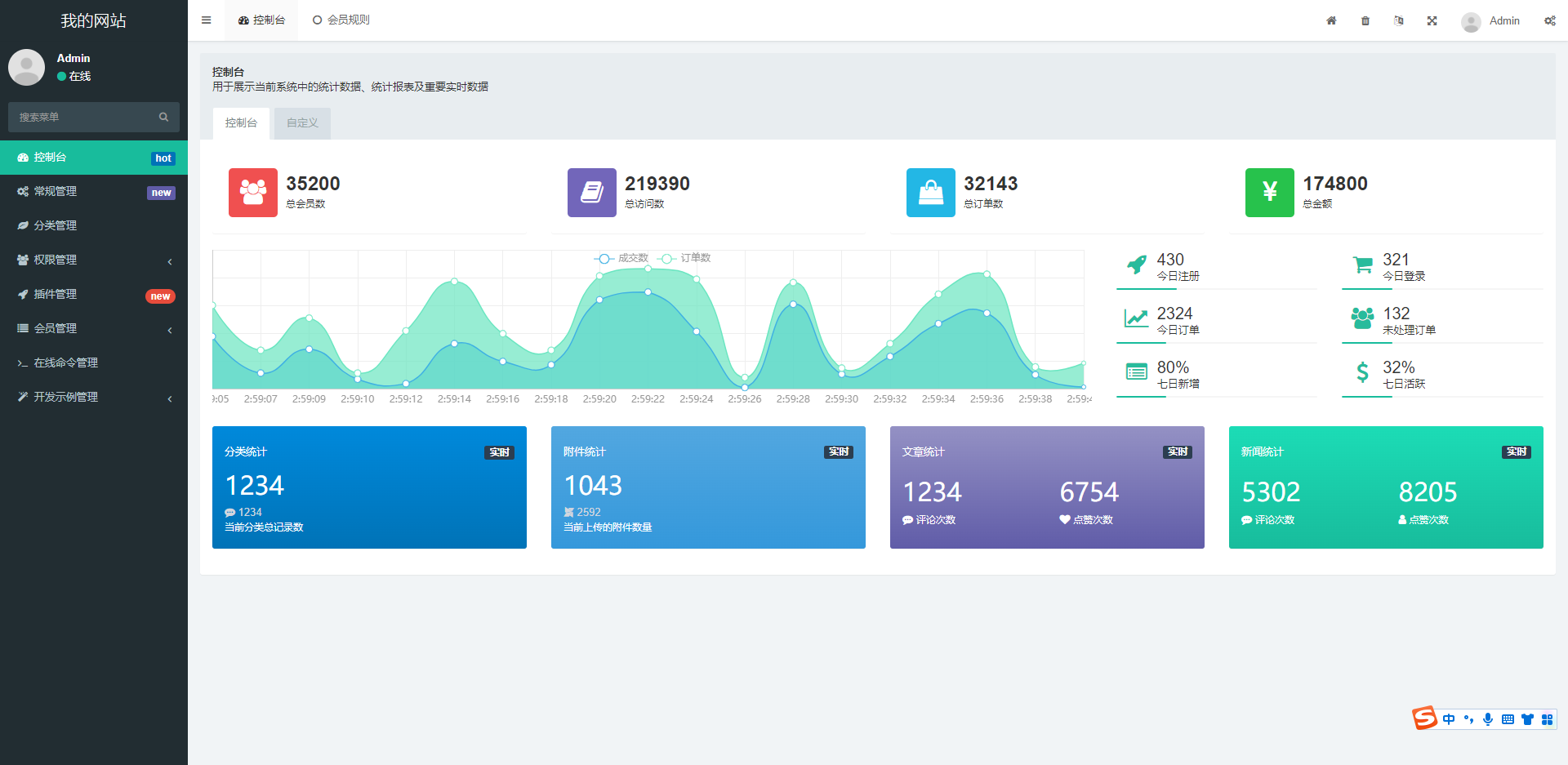Open the Admin user menu at top right
This screenshot has height=765, width=1568.
point(1490,21)
